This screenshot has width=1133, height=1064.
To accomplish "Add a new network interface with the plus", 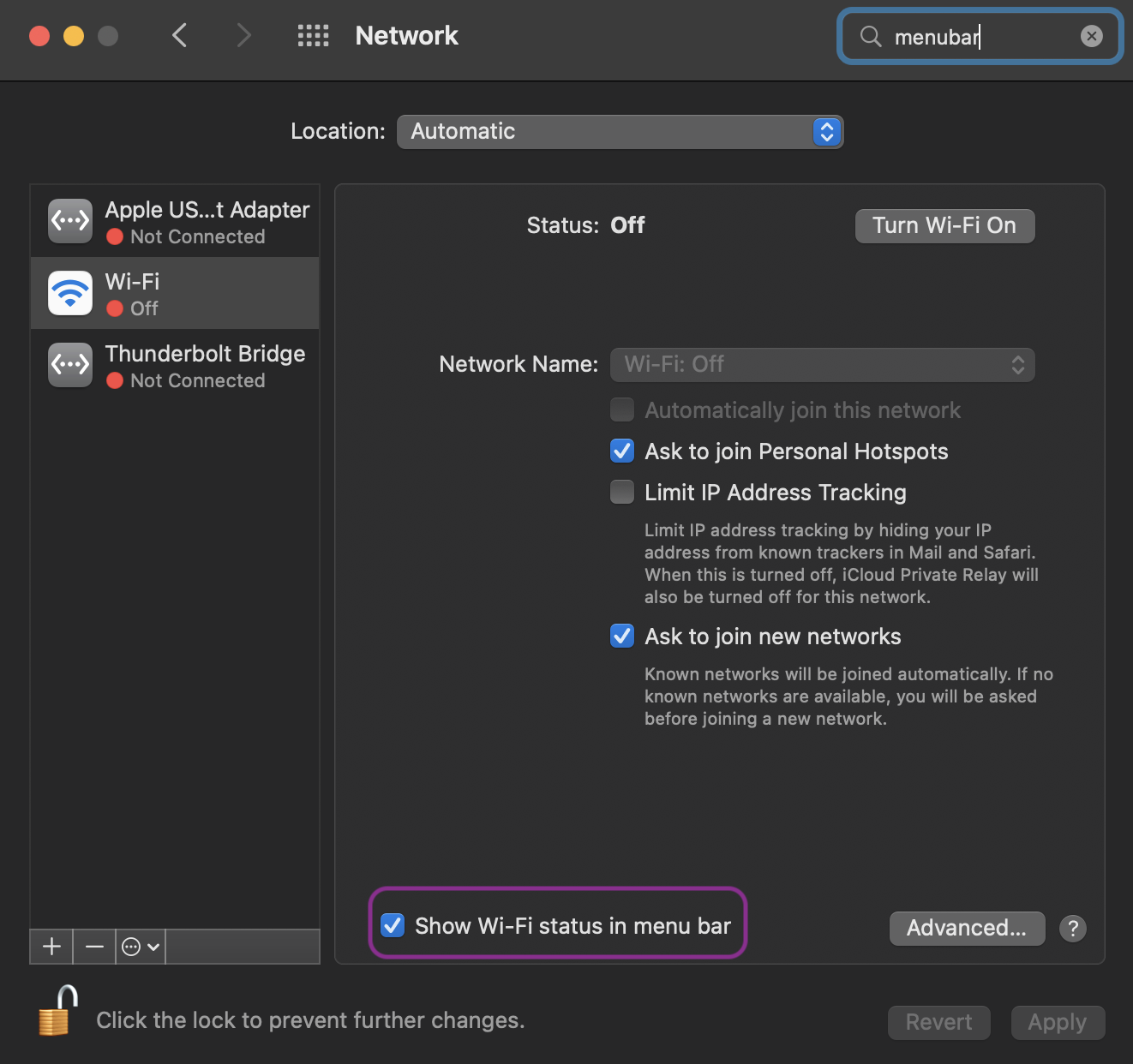I will pyautogui.click(x=51, y=947).
